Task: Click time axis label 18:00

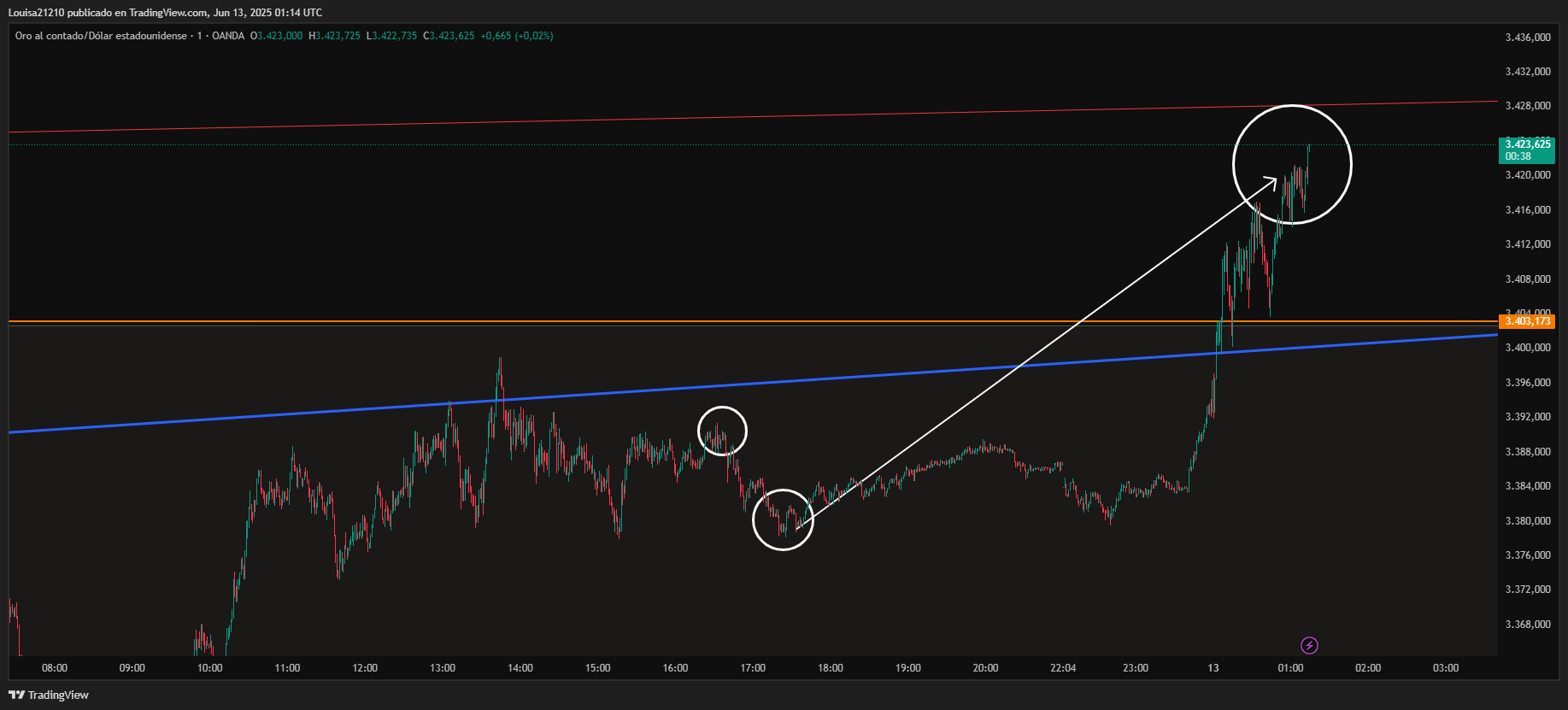Action: 831,668
